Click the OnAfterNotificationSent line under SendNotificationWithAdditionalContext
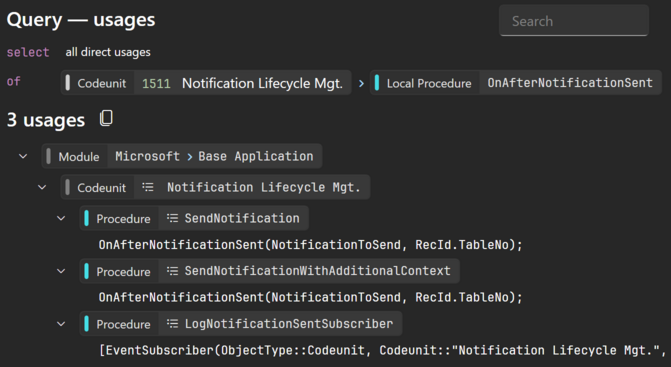Image resolution: width=671 pixels, height=367 pixels. (311, 297)
